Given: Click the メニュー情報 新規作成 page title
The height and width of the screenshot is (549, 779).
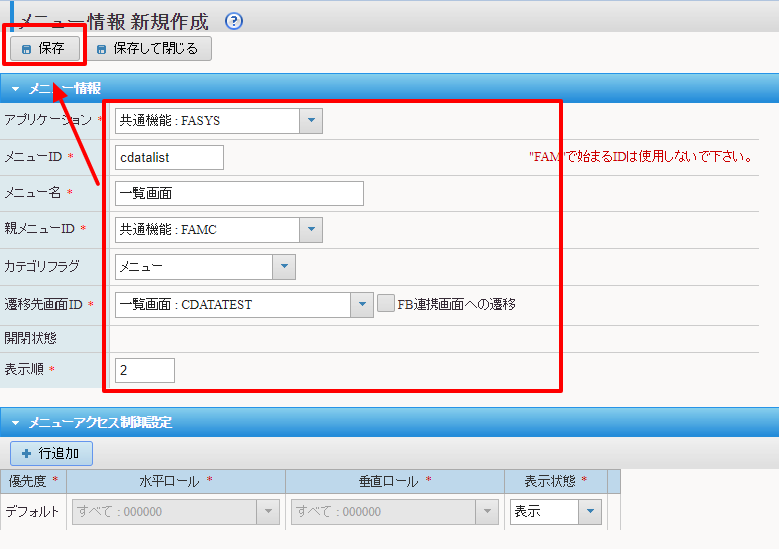Looking at the screenshot, I should point(114,21).
